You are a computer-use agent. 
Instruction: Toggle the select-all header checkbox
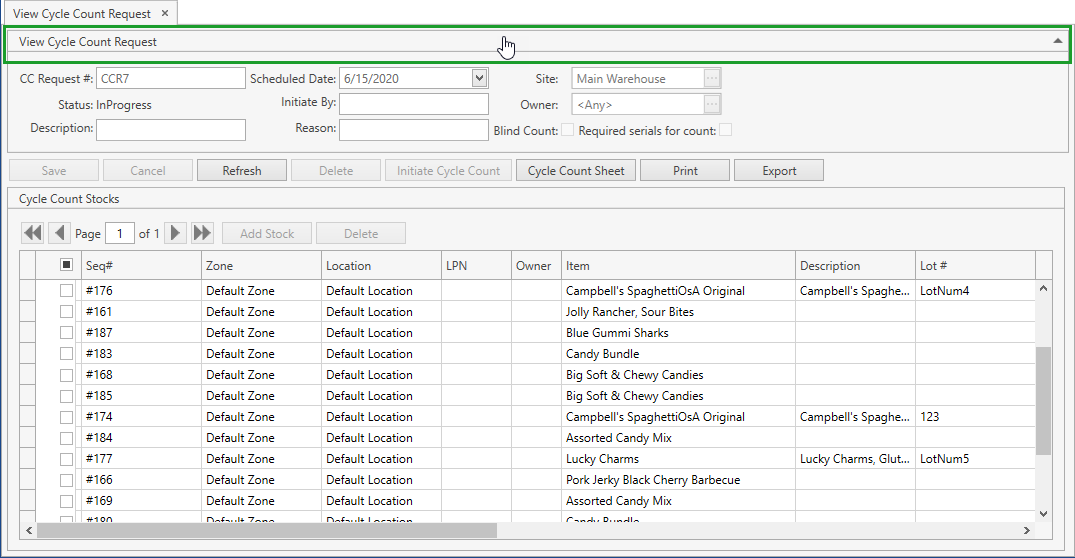(x=66, y=265)
